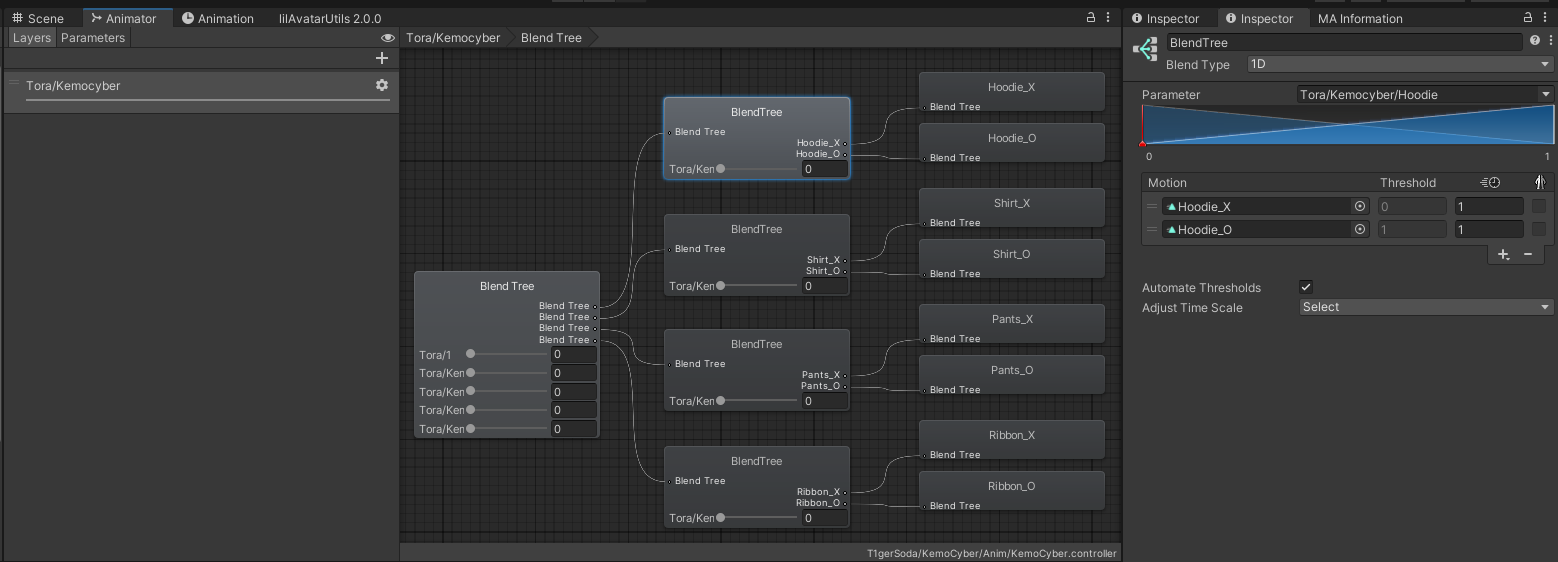Remove motion with the minus button

click(1528, 255)
